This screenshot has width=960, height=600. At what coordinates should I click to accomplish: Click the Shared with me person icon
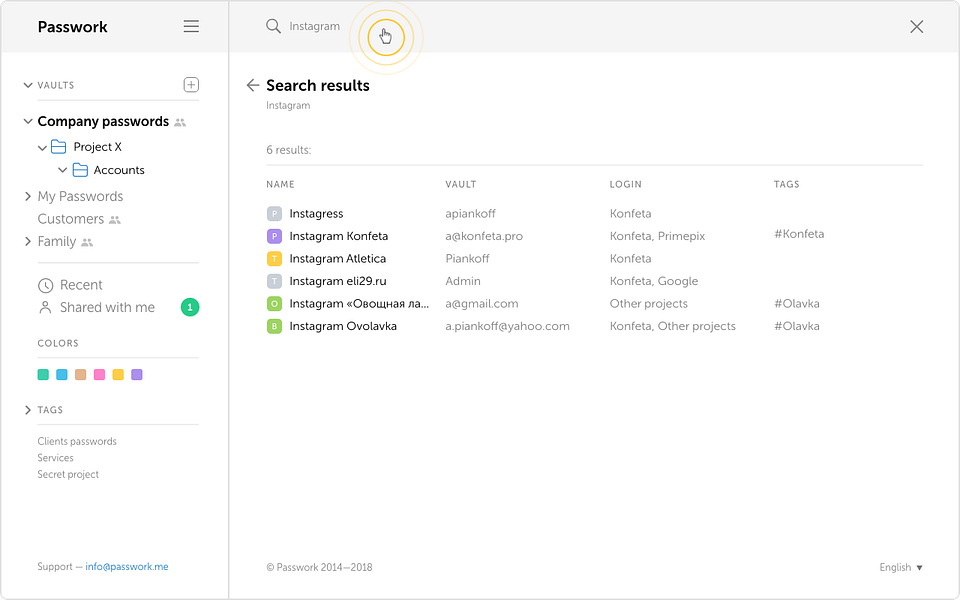[45, 307]
